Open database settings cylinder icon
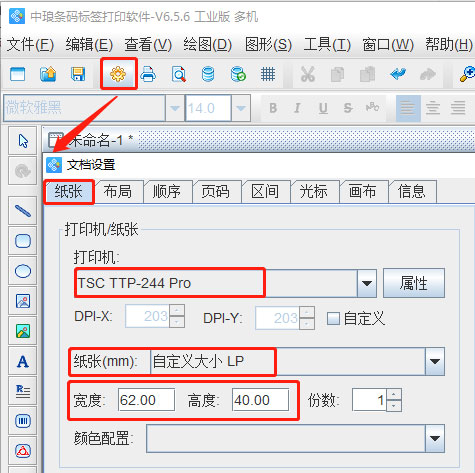The width and height of the screenshot is (475, 473). coord(208,74)
